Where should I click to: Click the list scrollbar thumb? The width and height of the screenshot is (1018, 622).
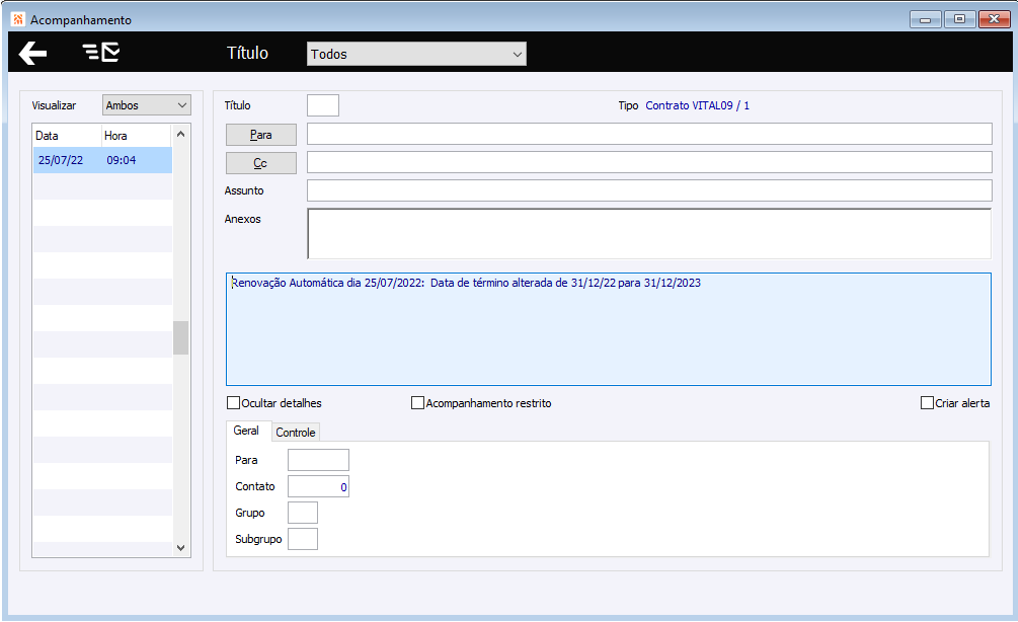(x=180, y=338)
